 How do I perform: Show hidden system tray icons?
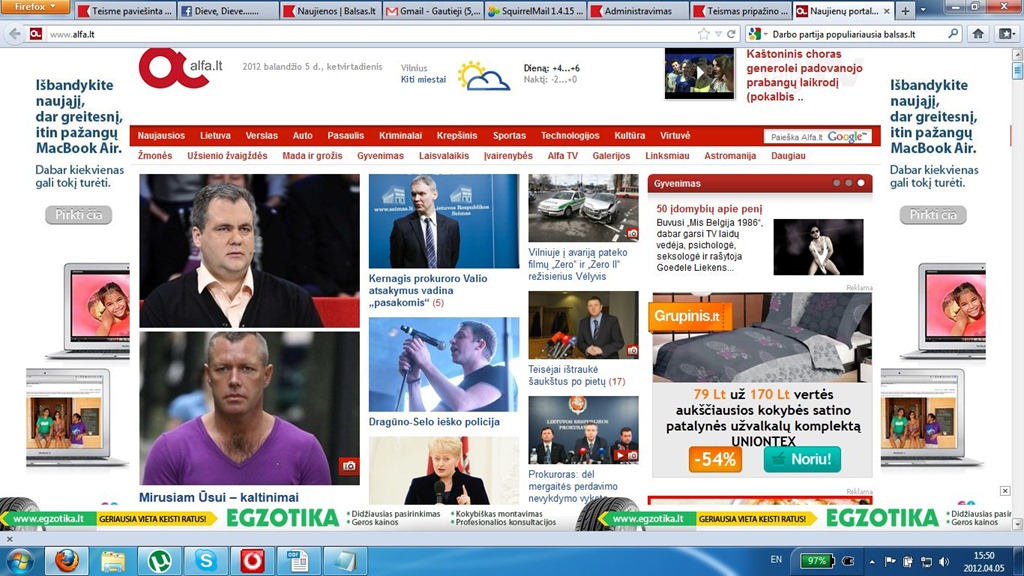pyautogui.click(x=872, y=561)
